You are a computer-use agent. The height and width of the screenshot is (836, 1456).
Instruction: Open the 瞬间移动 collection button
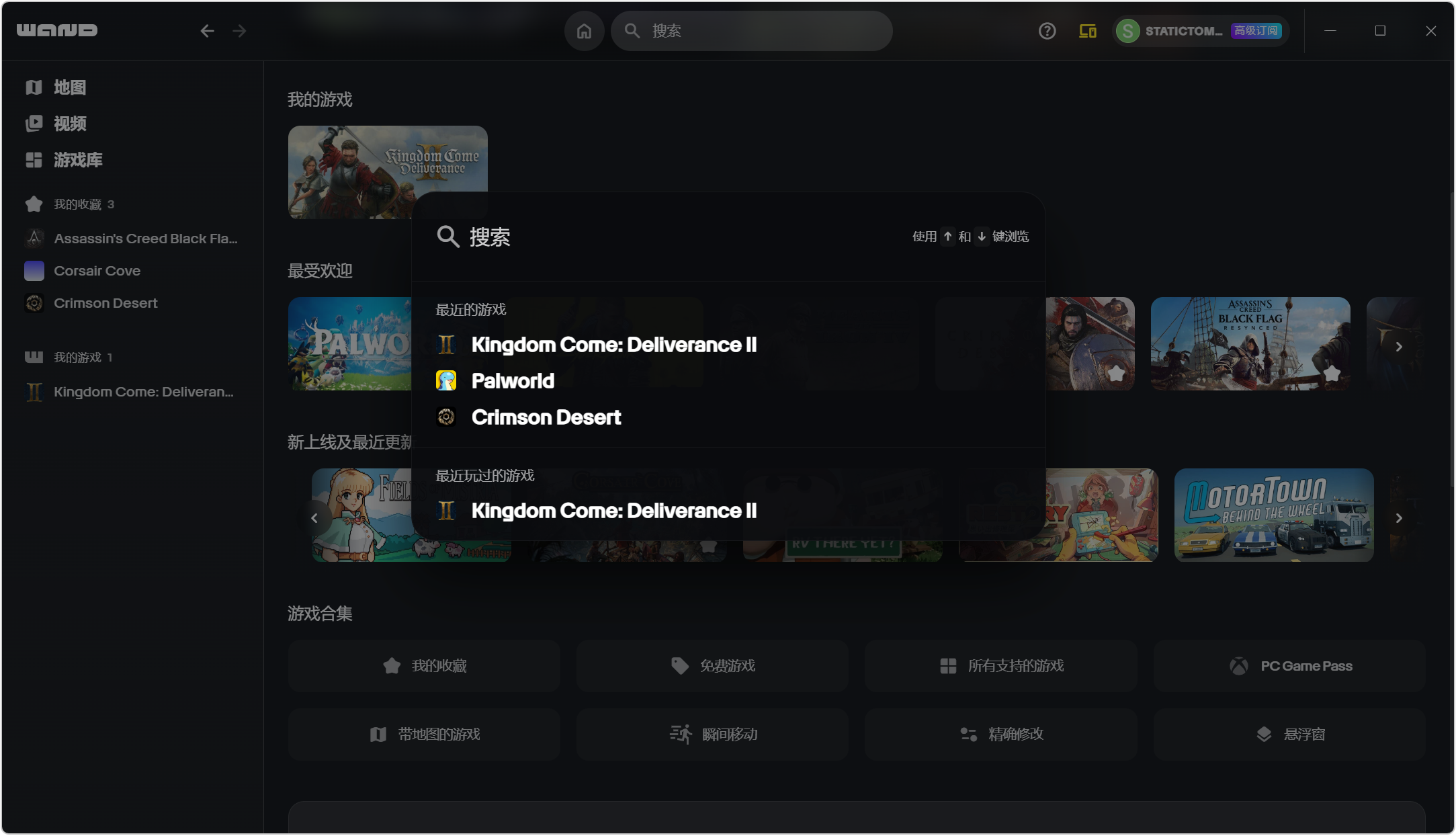712,735
